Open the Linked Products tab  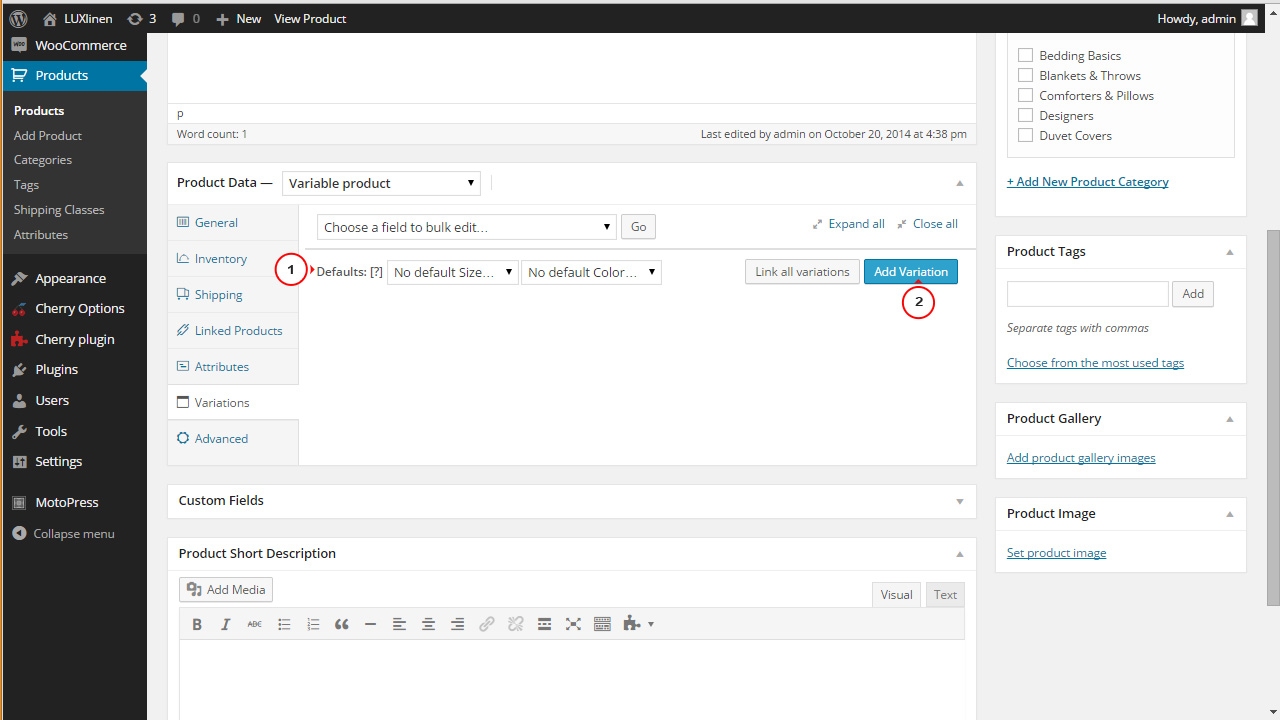tap(233, 331)
